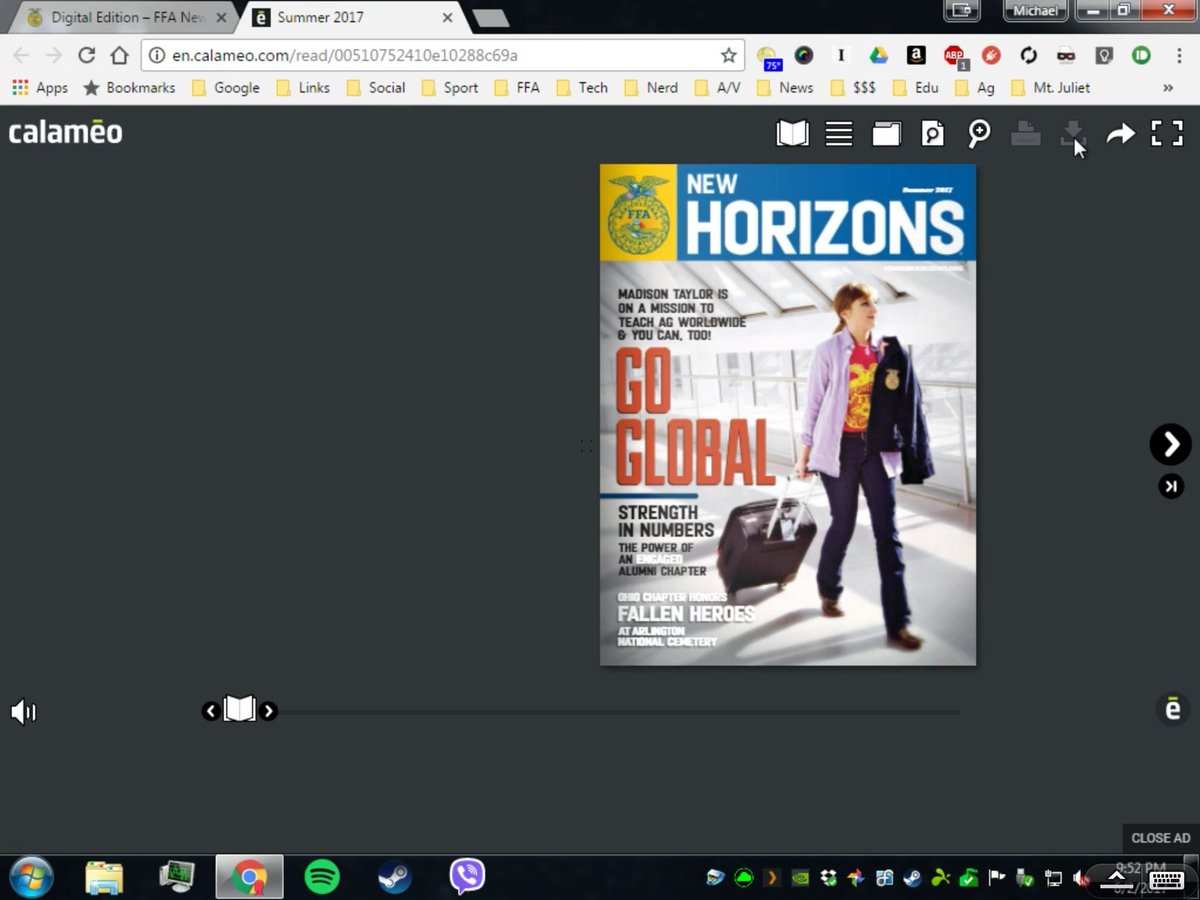Click the Dropbox tray icon
The width and height of the screenshot is (1200, 900).
pyautogui.click(x=828, y=878)
